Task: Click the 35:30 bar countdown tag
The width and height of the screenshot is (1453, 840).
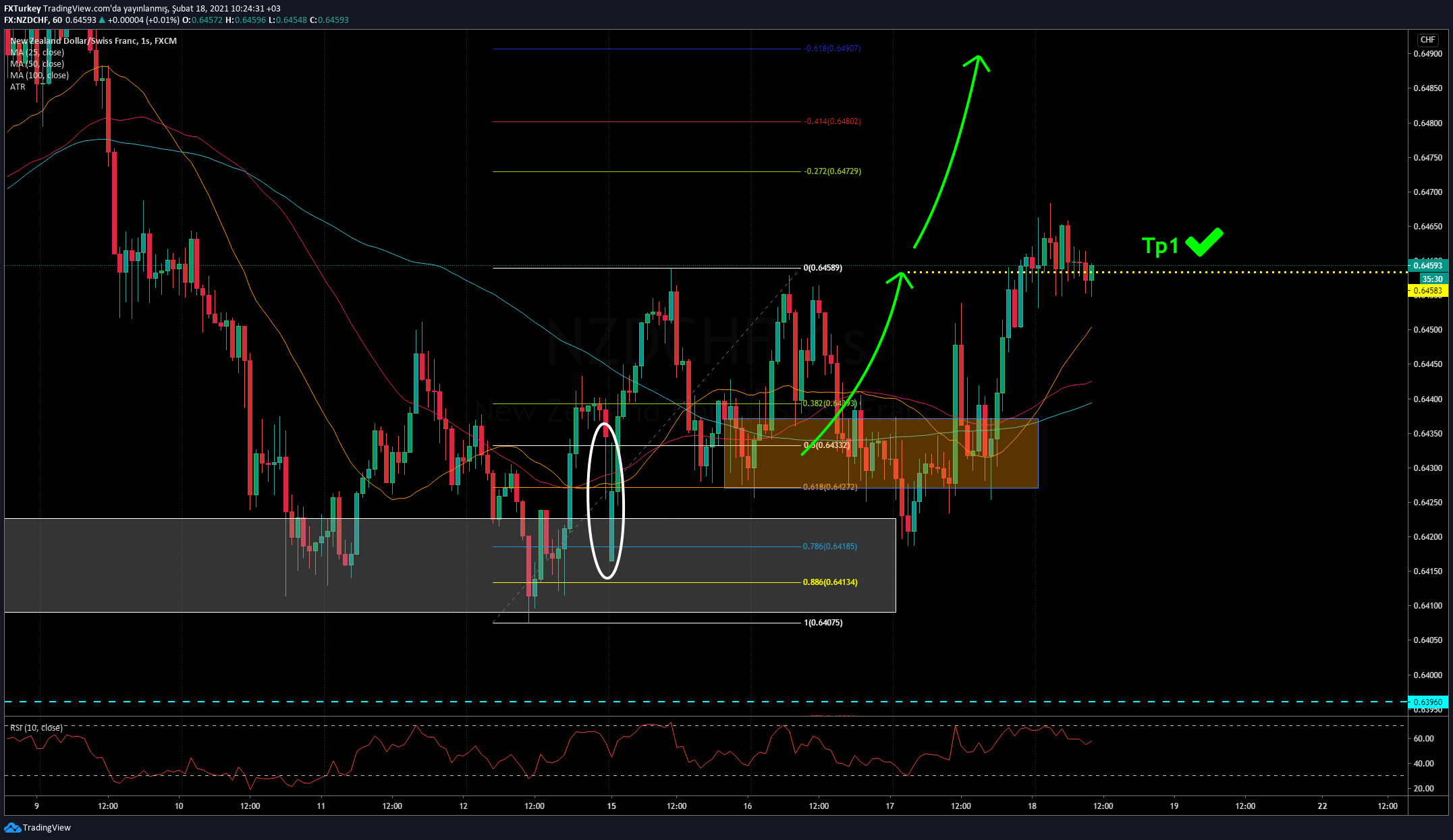Action: 1432,279
